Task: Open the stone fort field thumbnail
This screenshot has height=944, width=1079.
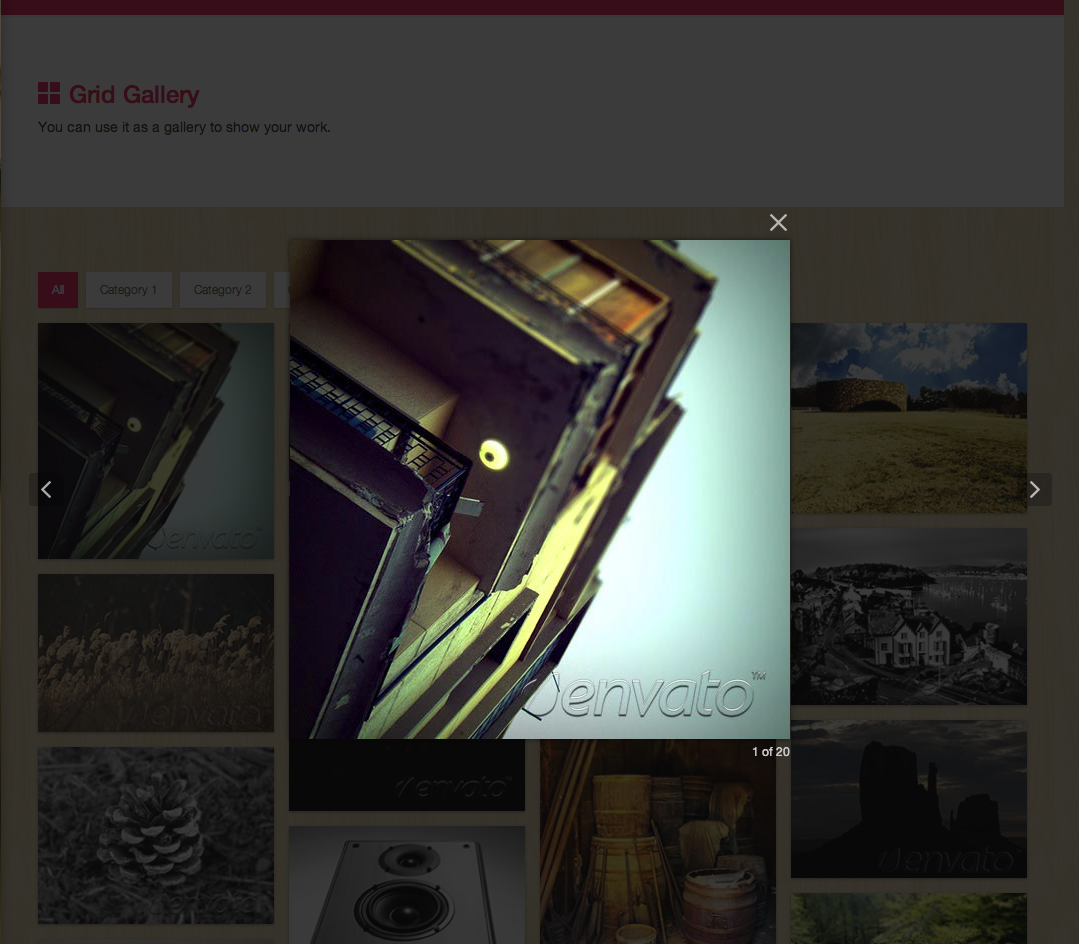Action: click(x=909, y=418)
